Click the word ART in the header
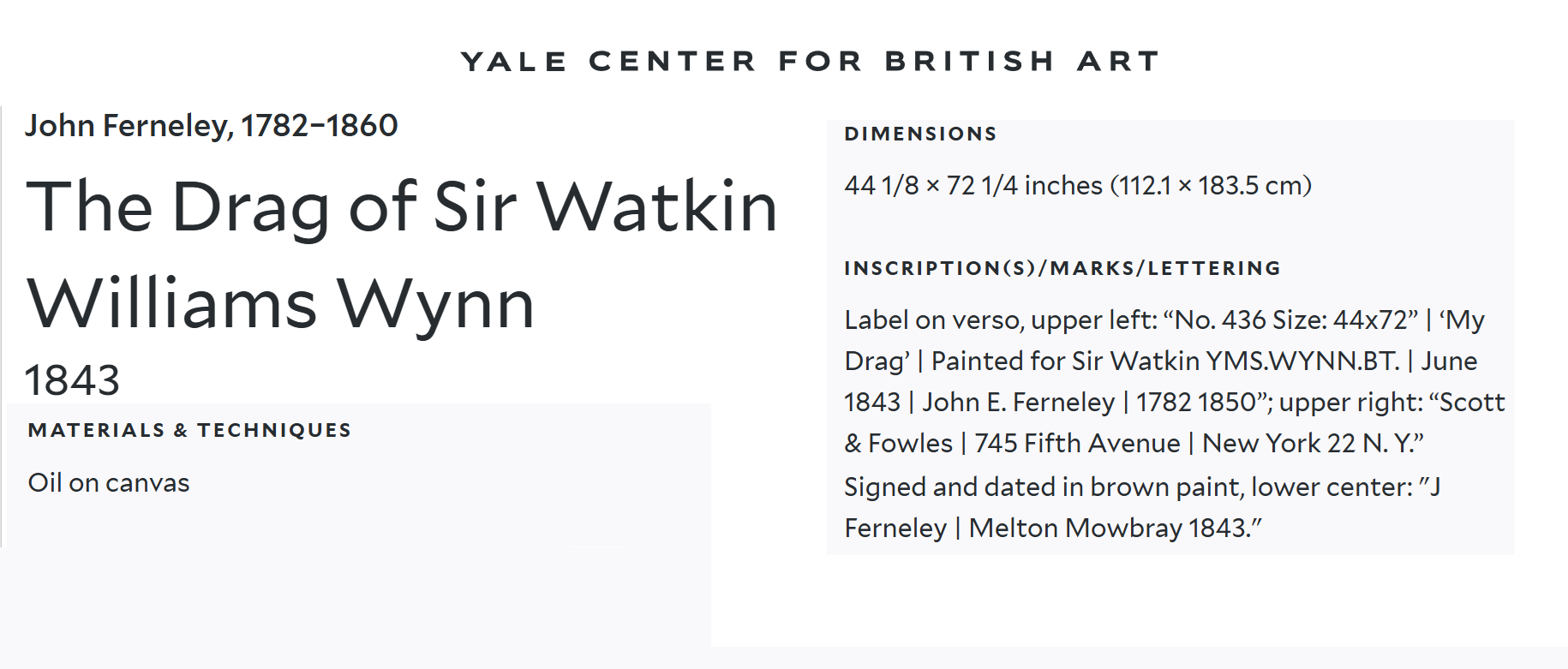 coord(1118,62)
